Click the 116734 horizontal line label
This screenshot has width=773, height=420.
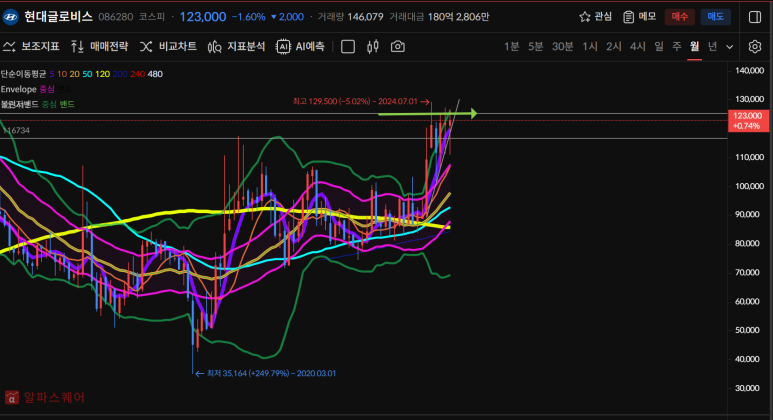click(x=17, y=131)
